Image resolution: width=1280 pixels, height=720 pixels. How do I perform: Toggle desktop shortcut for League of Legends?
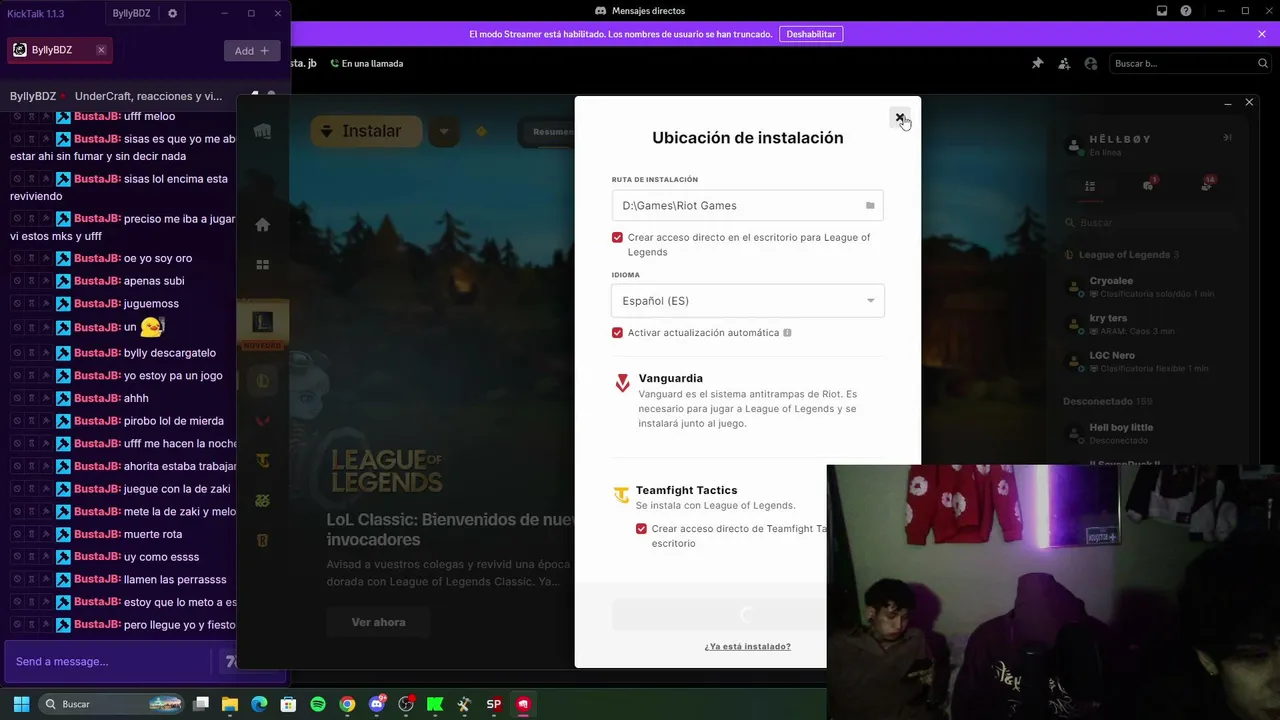pyautogui.click(x=617, y=238)
